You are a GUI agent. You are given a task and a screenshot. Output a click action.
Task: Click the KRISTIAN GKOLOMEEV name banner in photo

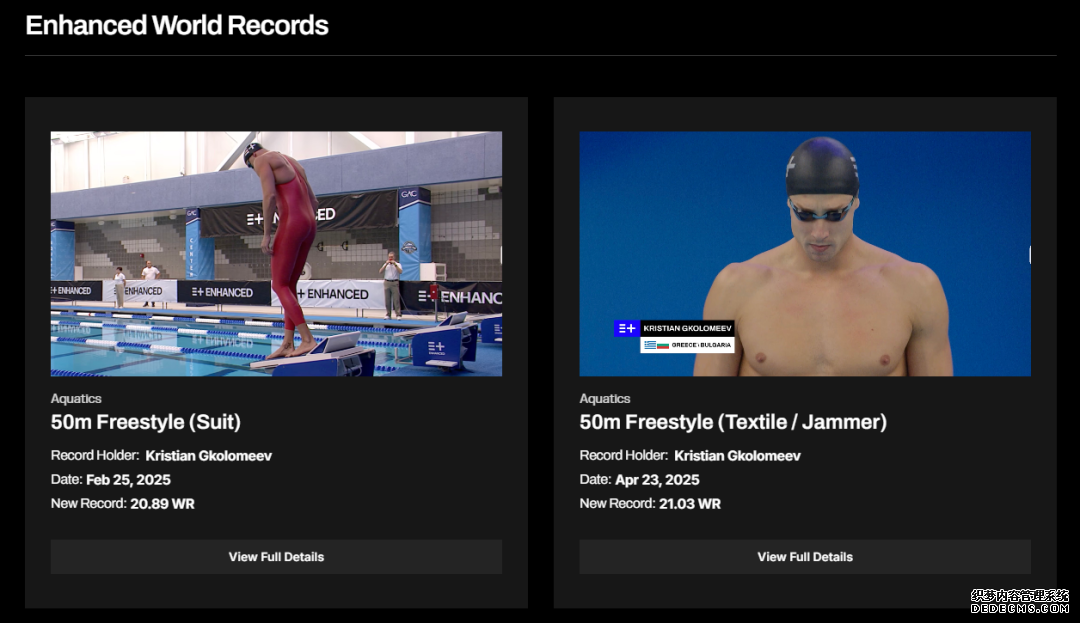click(687, 328)
